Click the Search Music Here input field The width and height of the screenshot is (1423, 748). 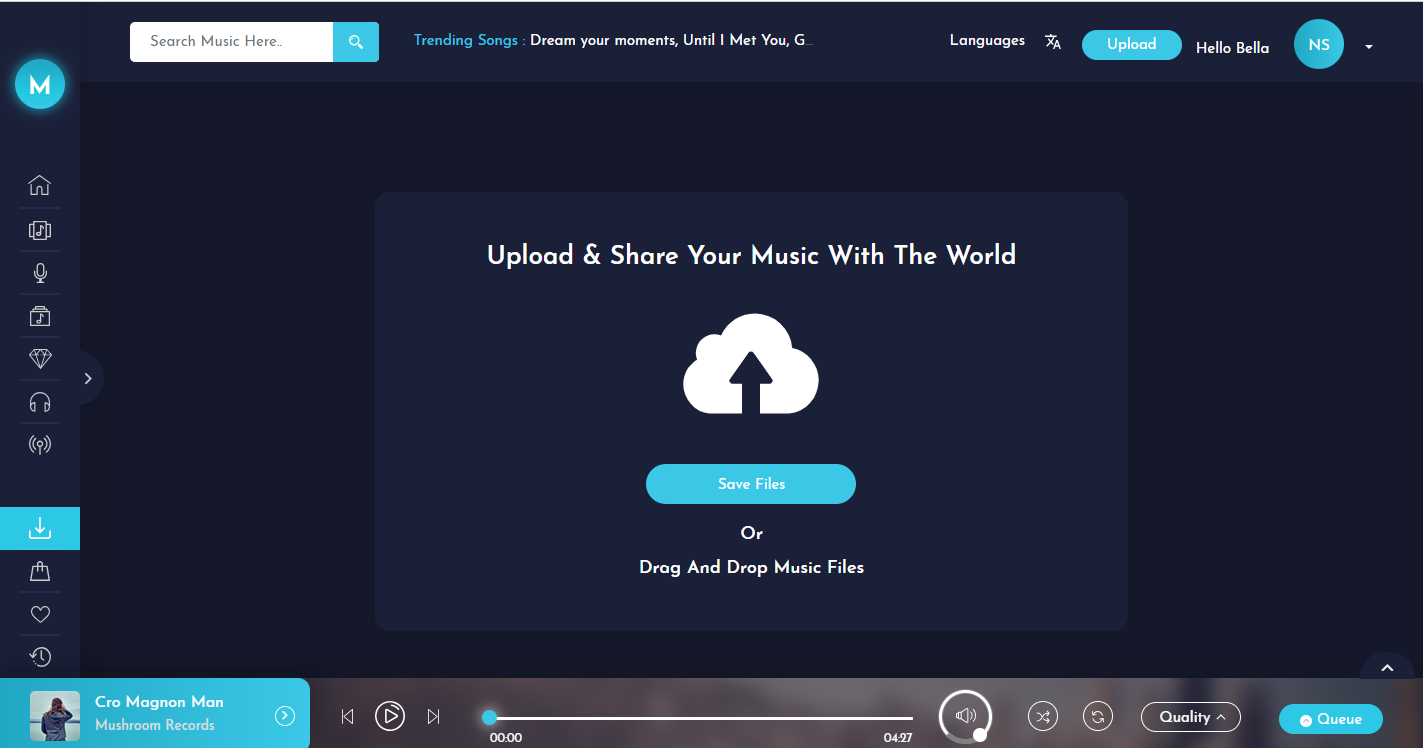coord(231,42)
